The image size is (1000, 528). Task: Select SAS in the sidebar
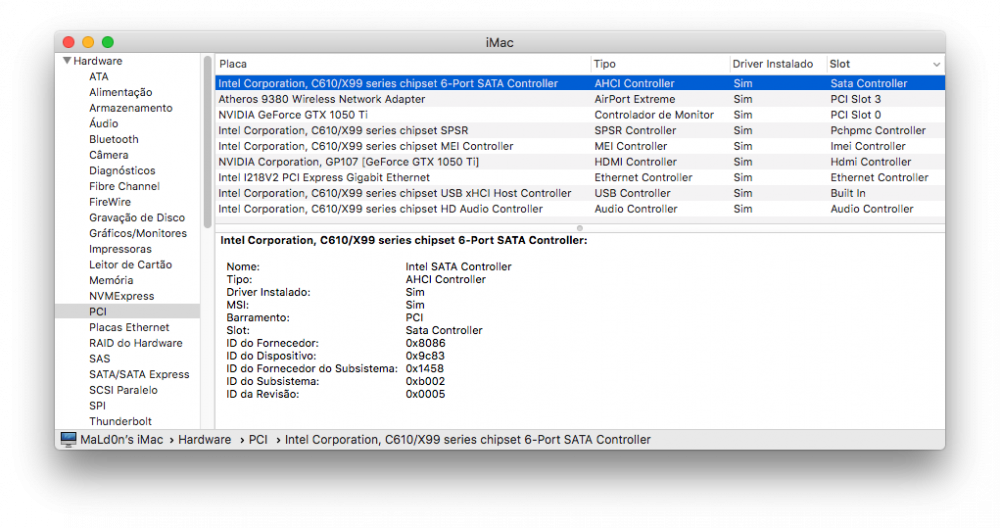99,359
